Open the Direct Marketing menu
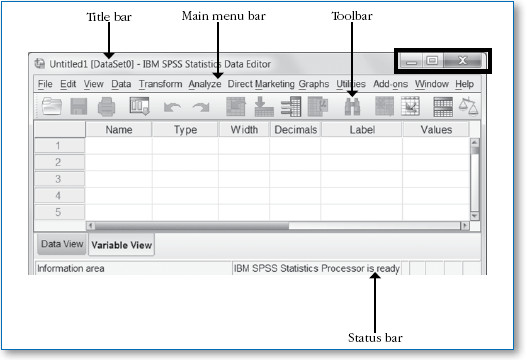Image resolution: width=527 pixels, height=360 pixels. [261, 84]
